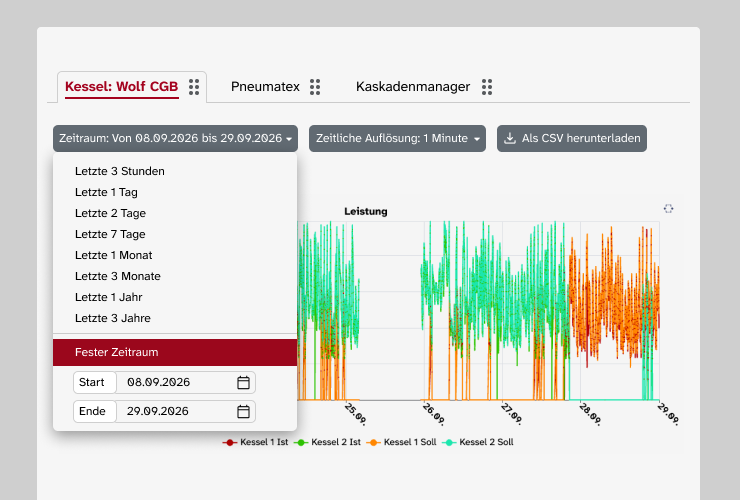This screenshot has height=500, width=740.
Task: Click the Leistung chart title
Action: point(366,212)
